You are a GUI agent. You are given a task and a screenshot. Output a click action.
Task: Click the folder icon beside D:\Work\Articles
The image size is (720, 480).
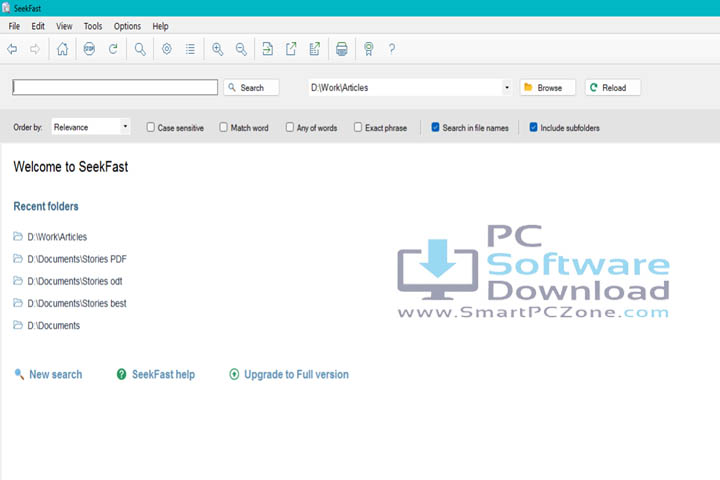[18, 237]
